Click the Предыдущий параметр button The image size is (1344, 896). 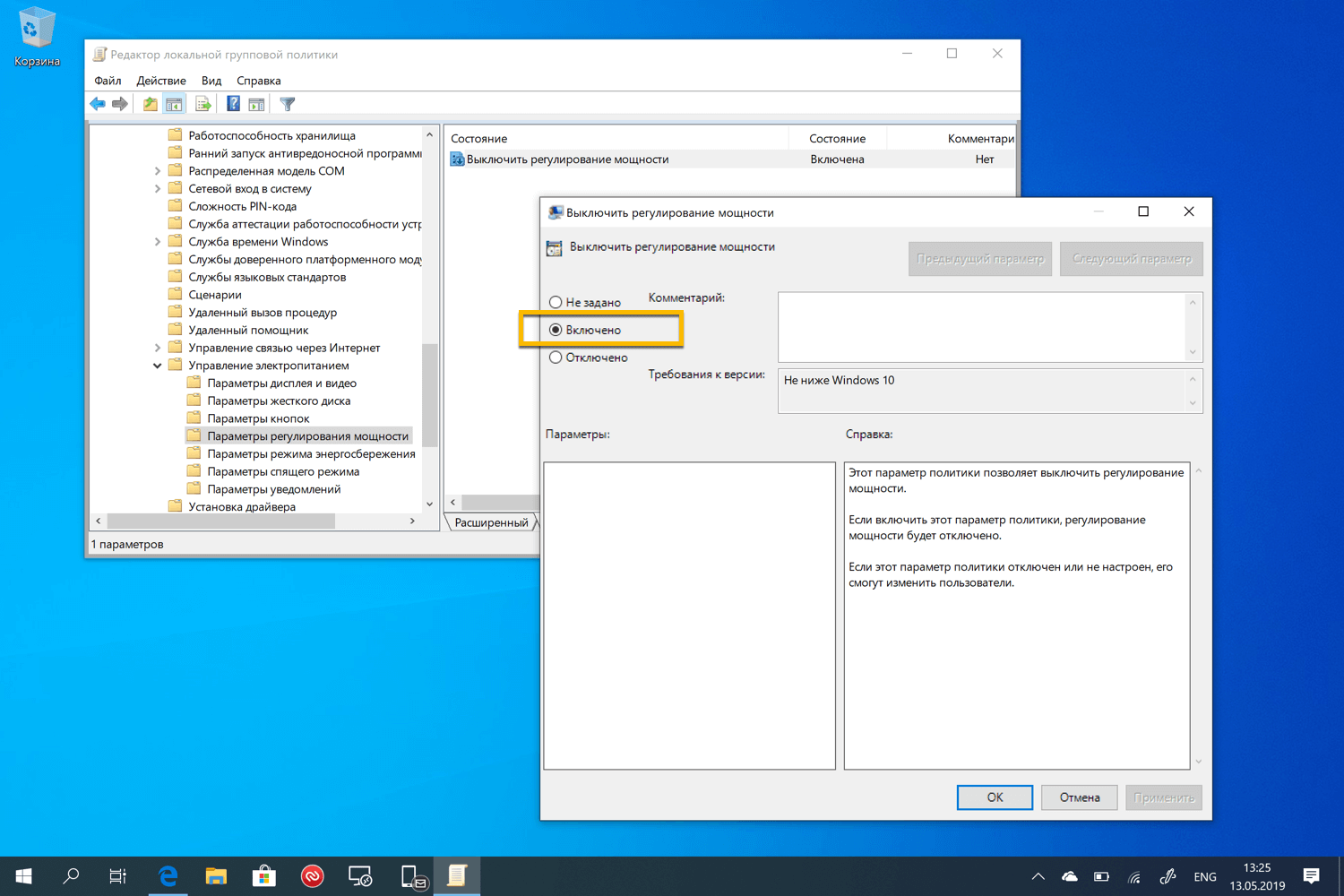[980, 259]
